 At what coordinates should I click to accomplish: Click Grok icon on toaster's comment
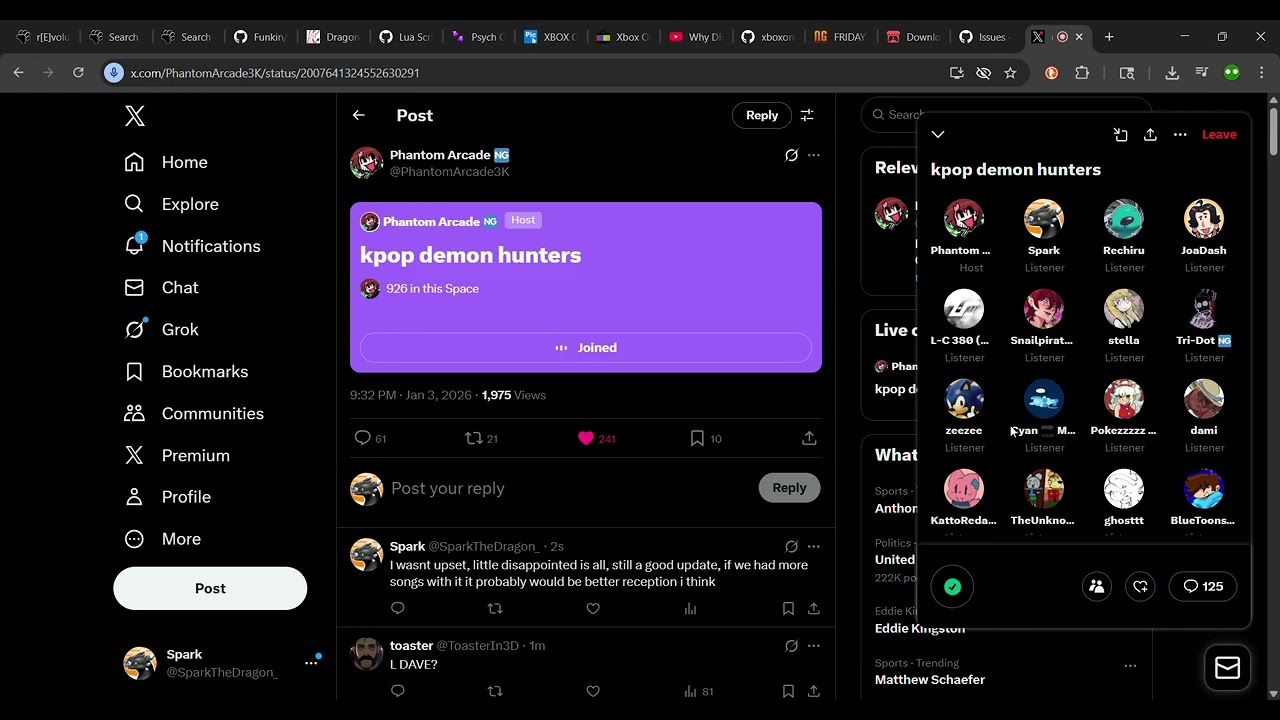click(791, 646)
